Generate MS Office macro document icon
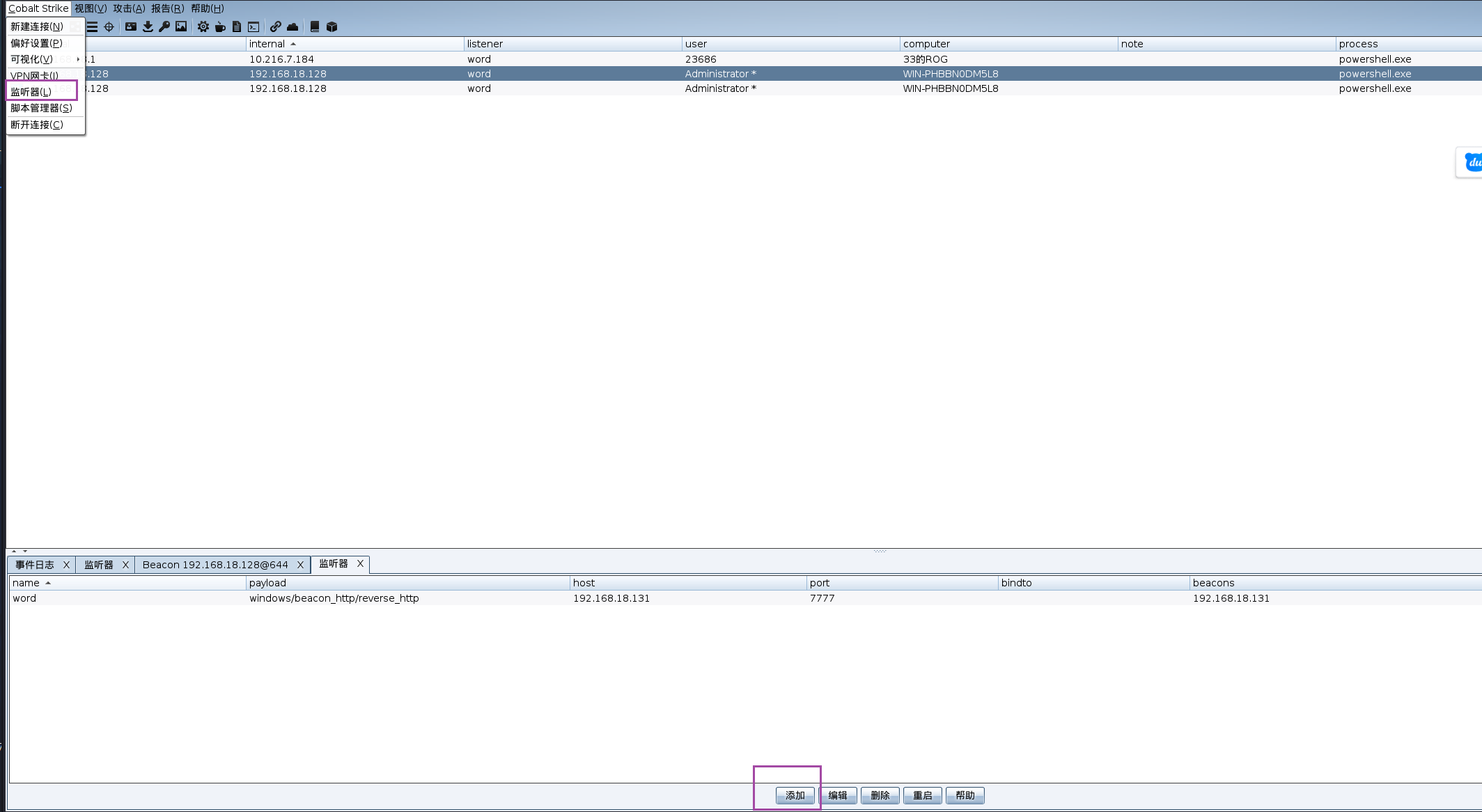 237,27
